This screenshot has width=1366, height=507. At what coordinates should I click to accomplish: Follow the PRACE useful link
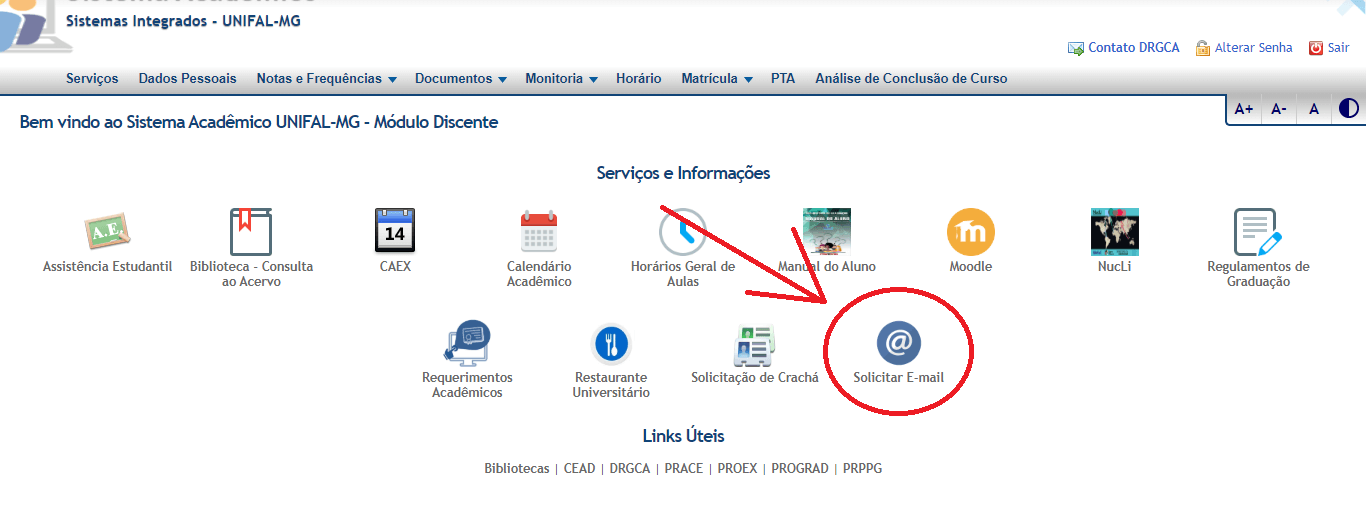(x=684, y=468)
